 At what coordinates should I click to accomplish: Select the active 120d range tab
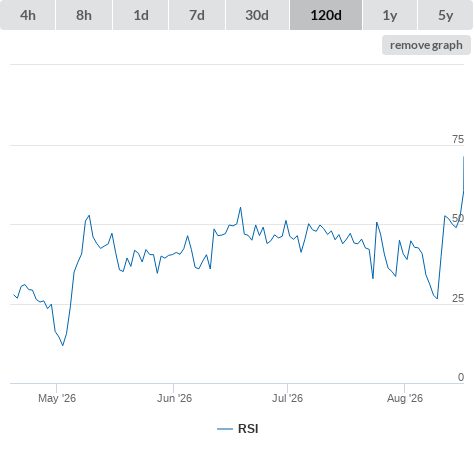[326, 15]
